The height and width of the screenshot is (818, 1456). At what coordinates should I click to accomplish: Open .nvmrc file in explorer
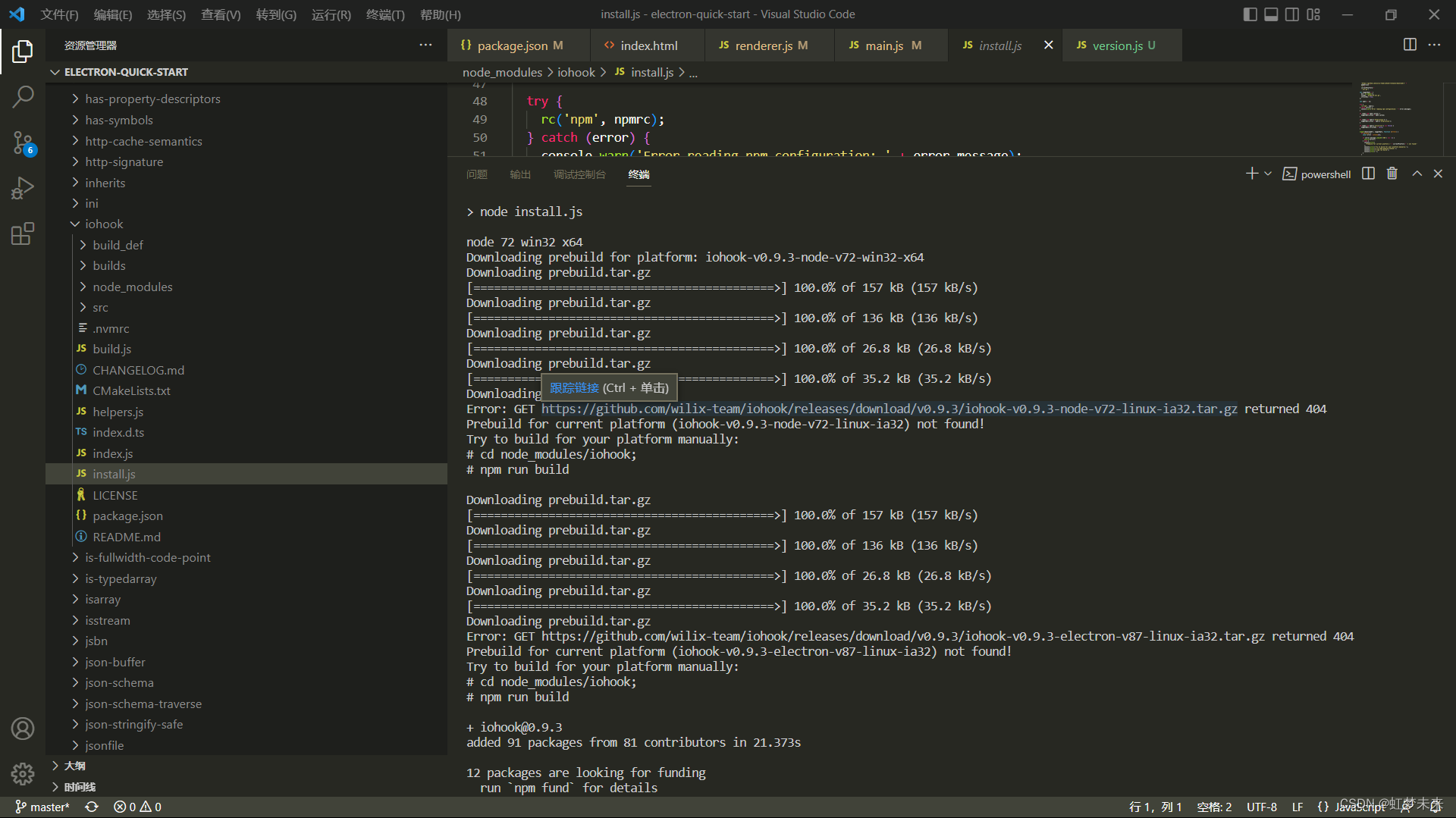click(246, 328)
